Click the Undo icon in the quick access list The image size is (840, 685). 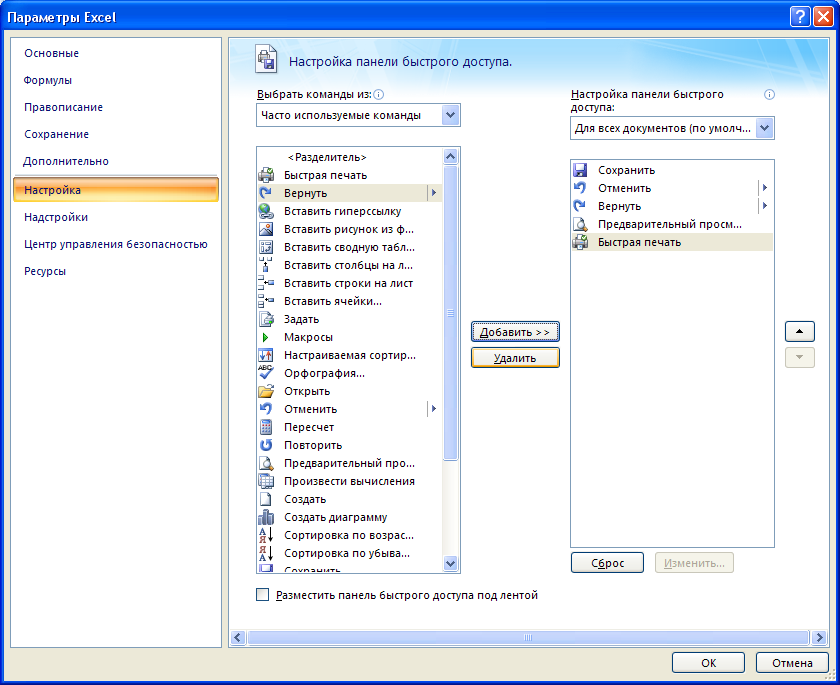[580, 188]
